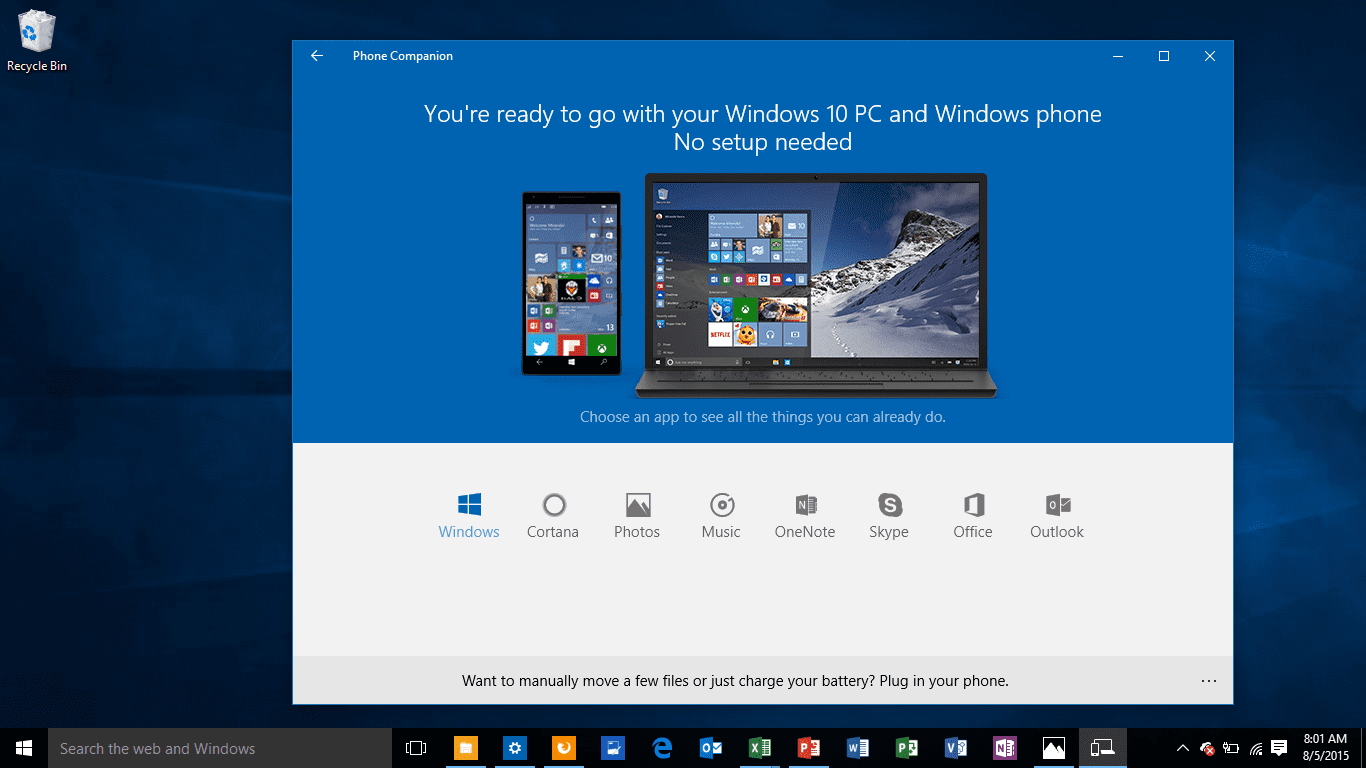This screenshot has height=768, width=1366.
Task: Open the Action Center notifications icon
Action: click(1279, 748)
